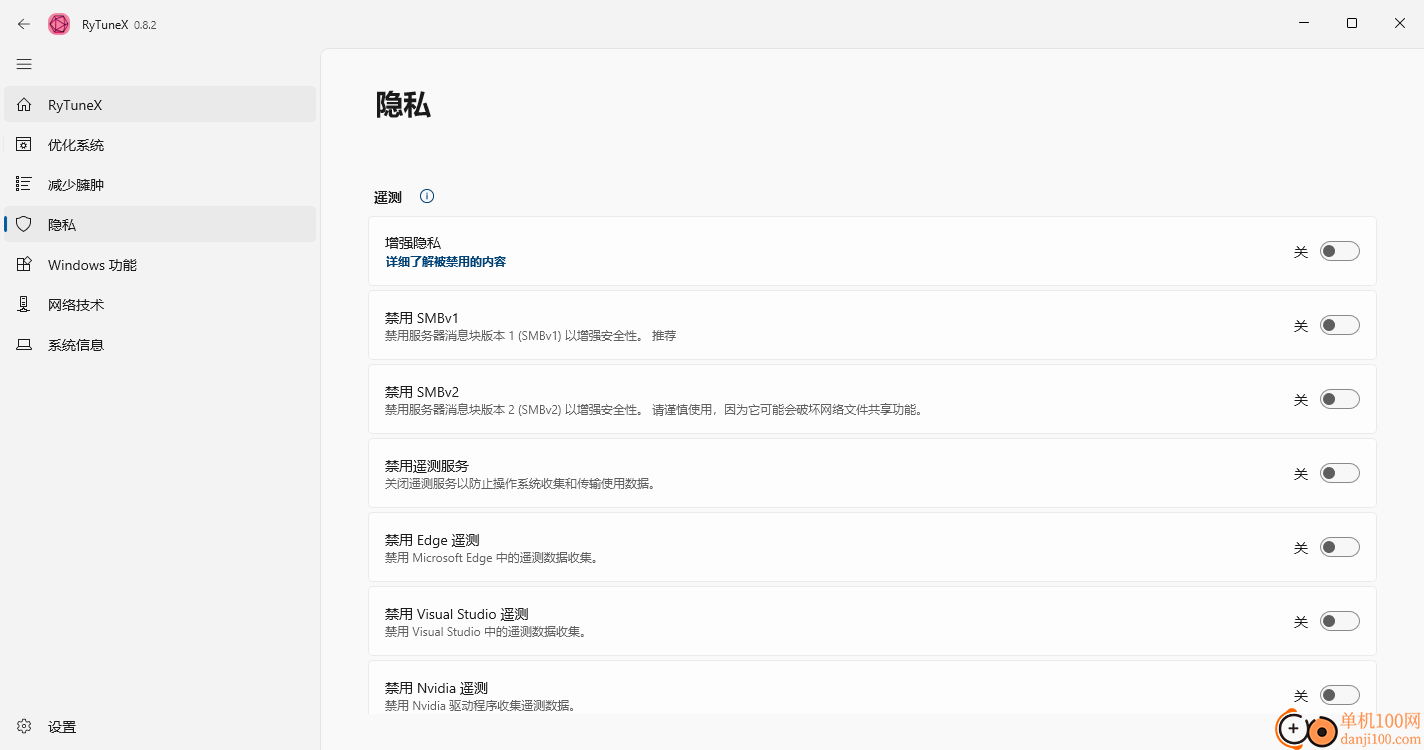Turn on 禁用 SMBv1 switch
Viewport: 1424px width, 750px height.
pos(1339,325)
